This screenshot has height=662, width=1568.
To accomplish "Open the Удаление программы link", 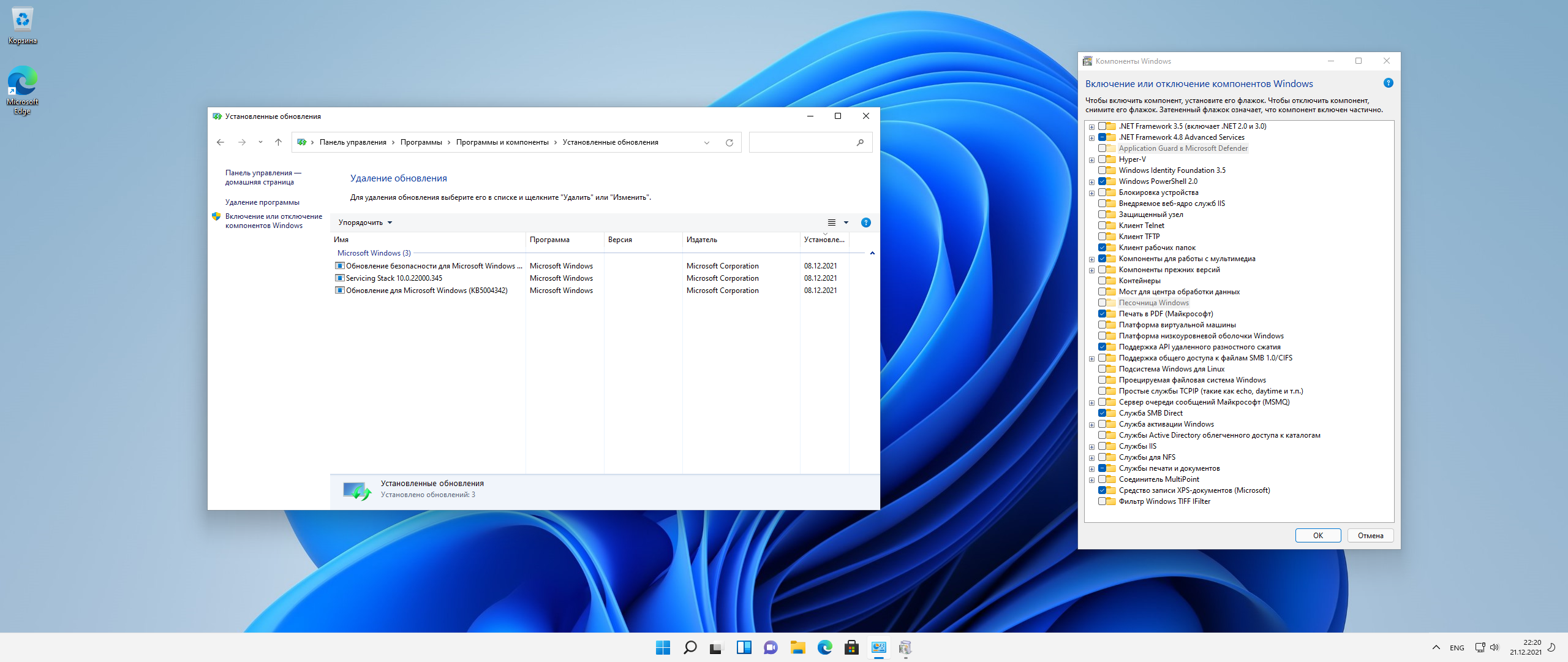I will [262, 202].
